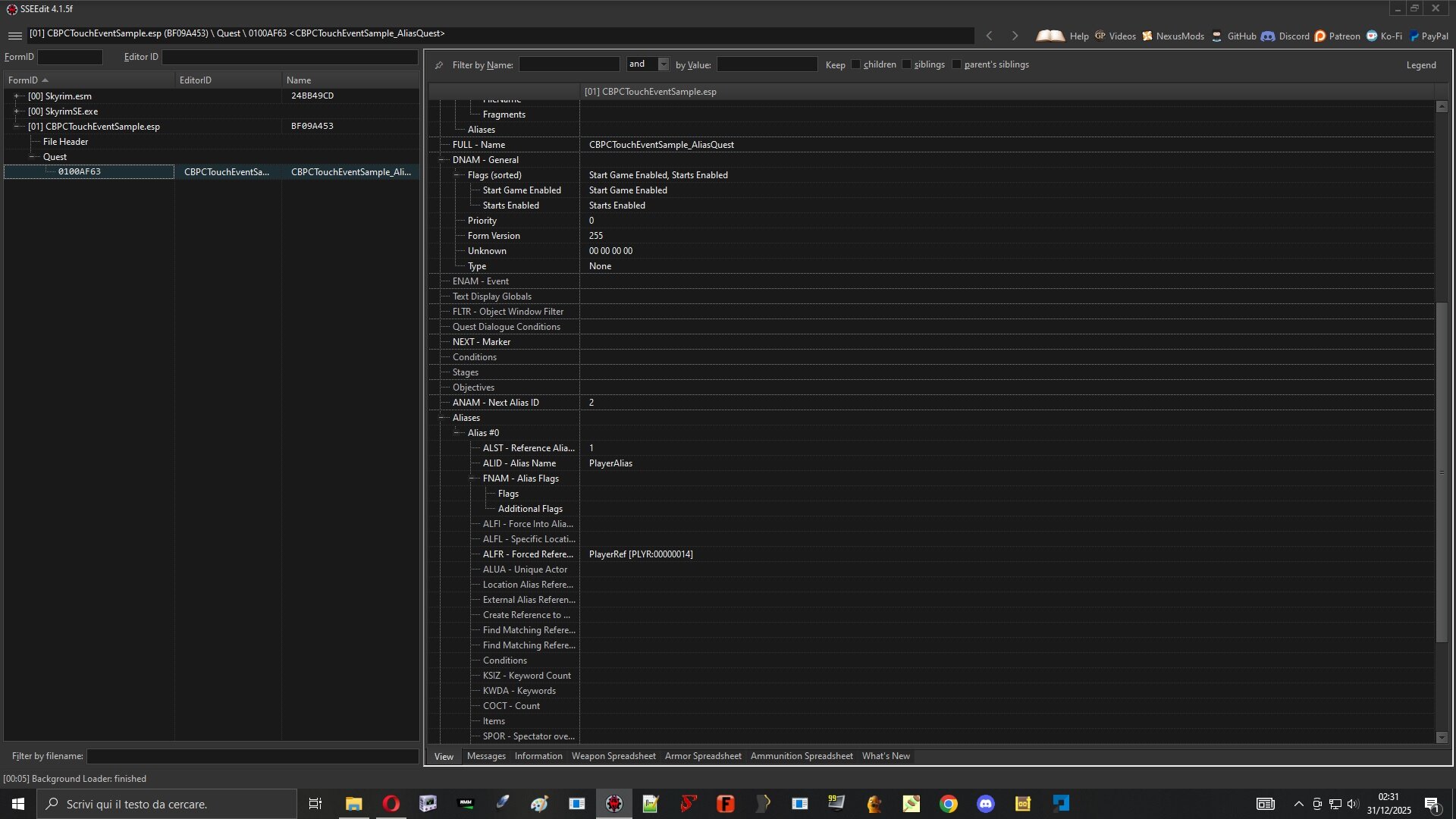The image size is (1456, 819).
Task: Collapse the Aliases section below ANAM
Action: 441,418
